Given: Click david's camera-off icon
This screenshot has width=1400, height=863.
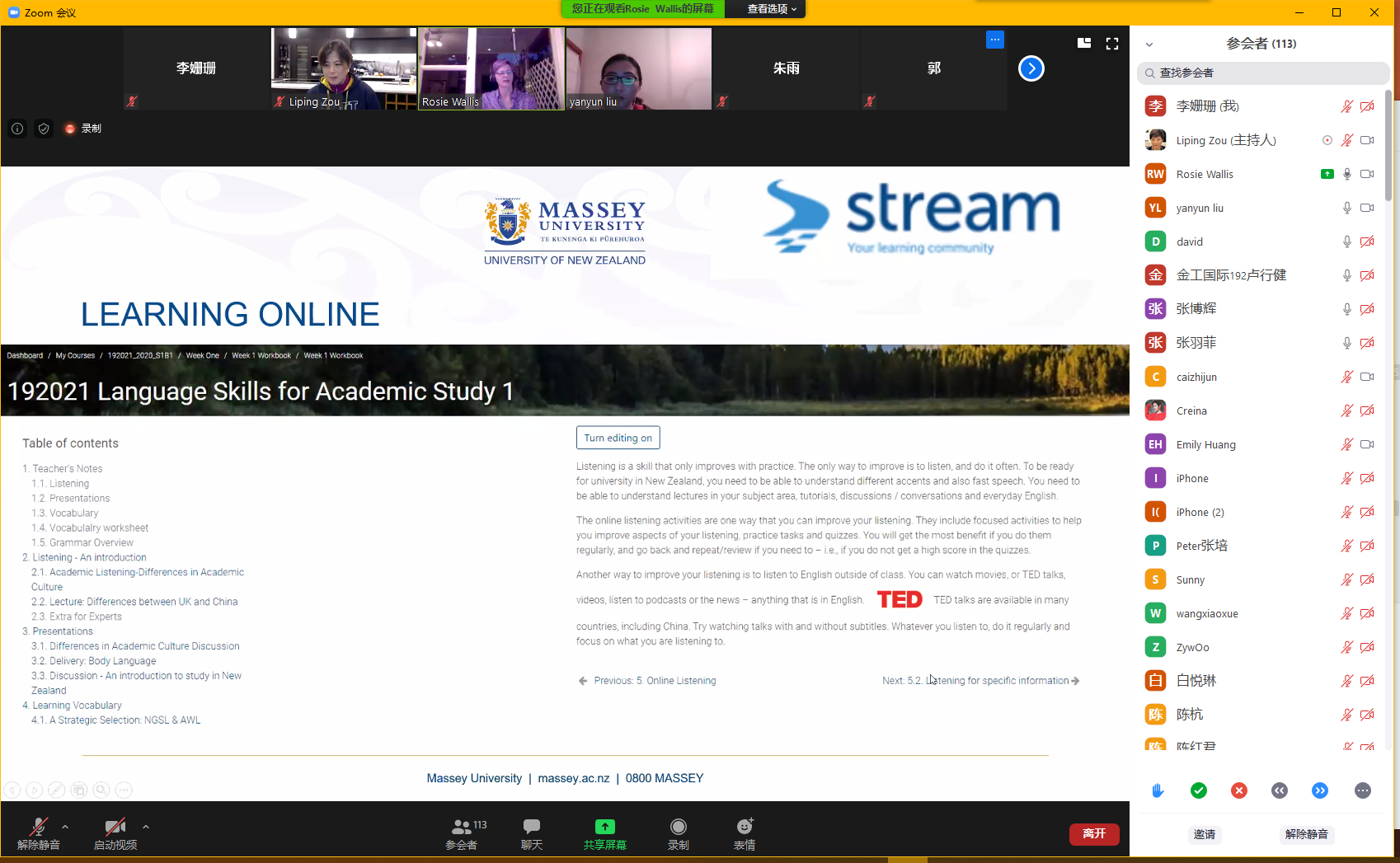Looking at the screenshot, I should (1367, 242).
